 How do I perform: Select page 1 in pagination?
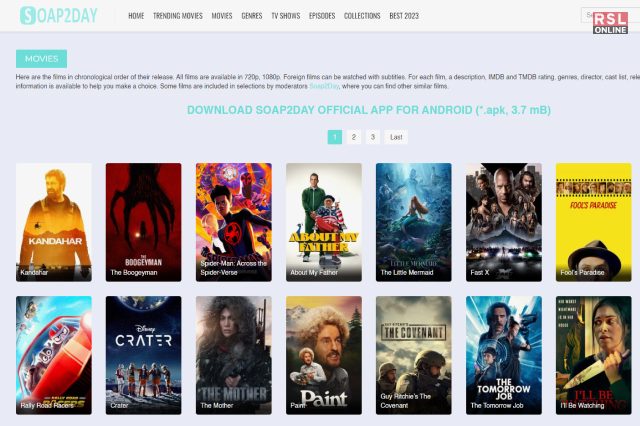pyautogui.click(x=335, y=137)
